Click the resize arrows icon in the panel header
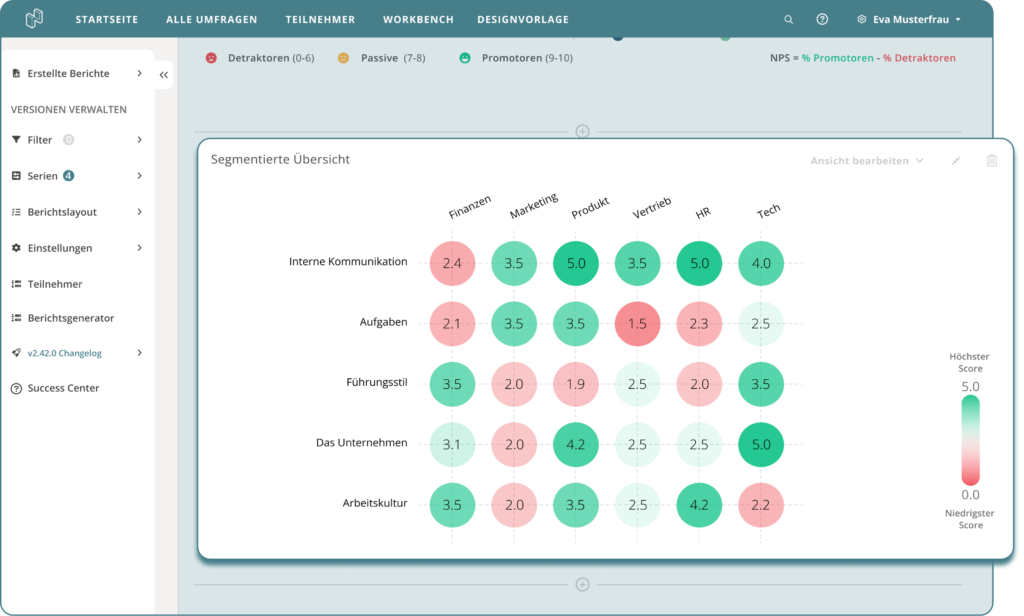Image resolution: width=1024 pixels, height=616 pixels. coord(956,160)
